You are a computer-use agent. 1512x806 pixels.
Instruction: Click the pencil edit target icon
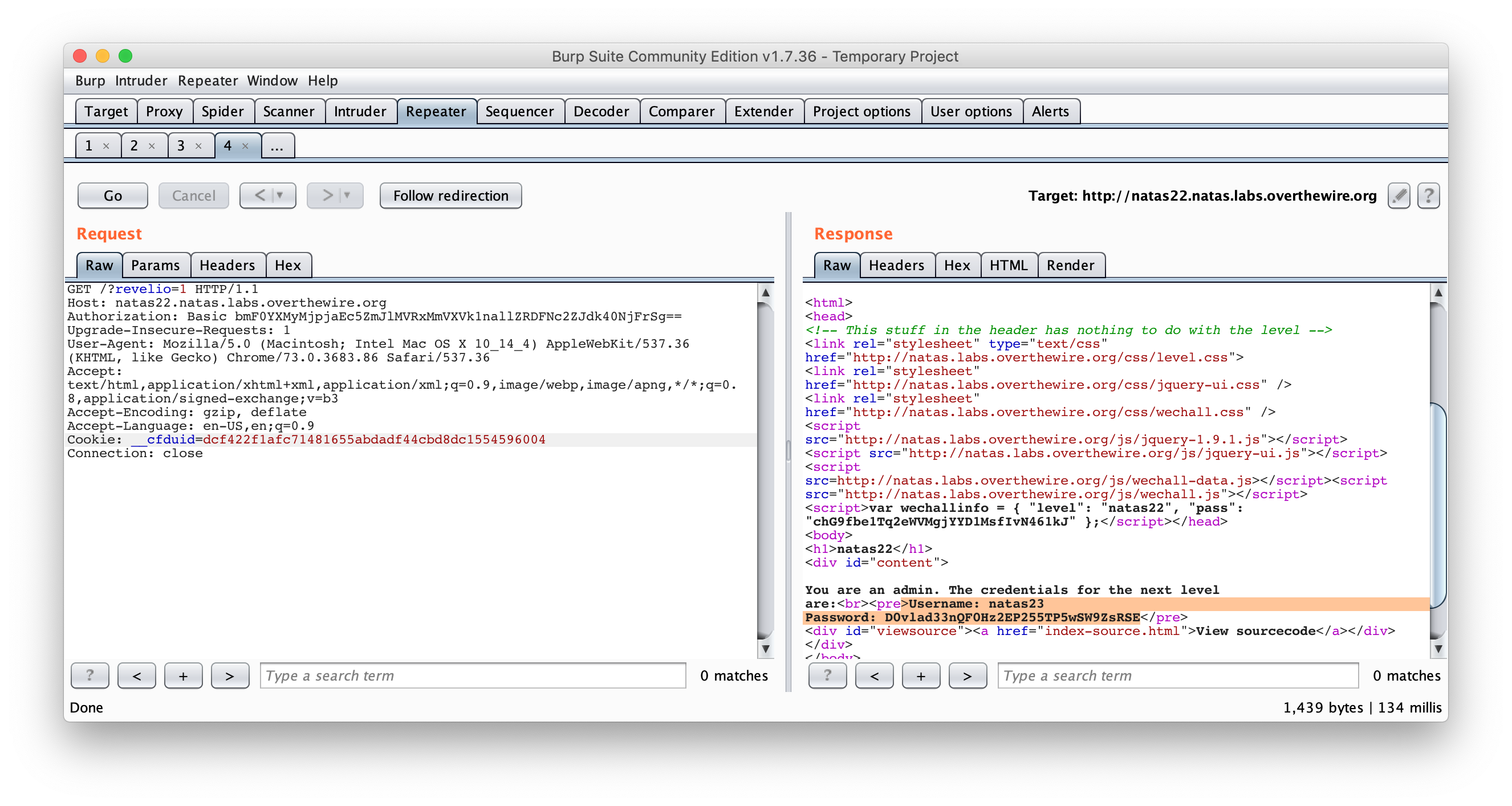pyautogui.click(x=1399, y=196)
